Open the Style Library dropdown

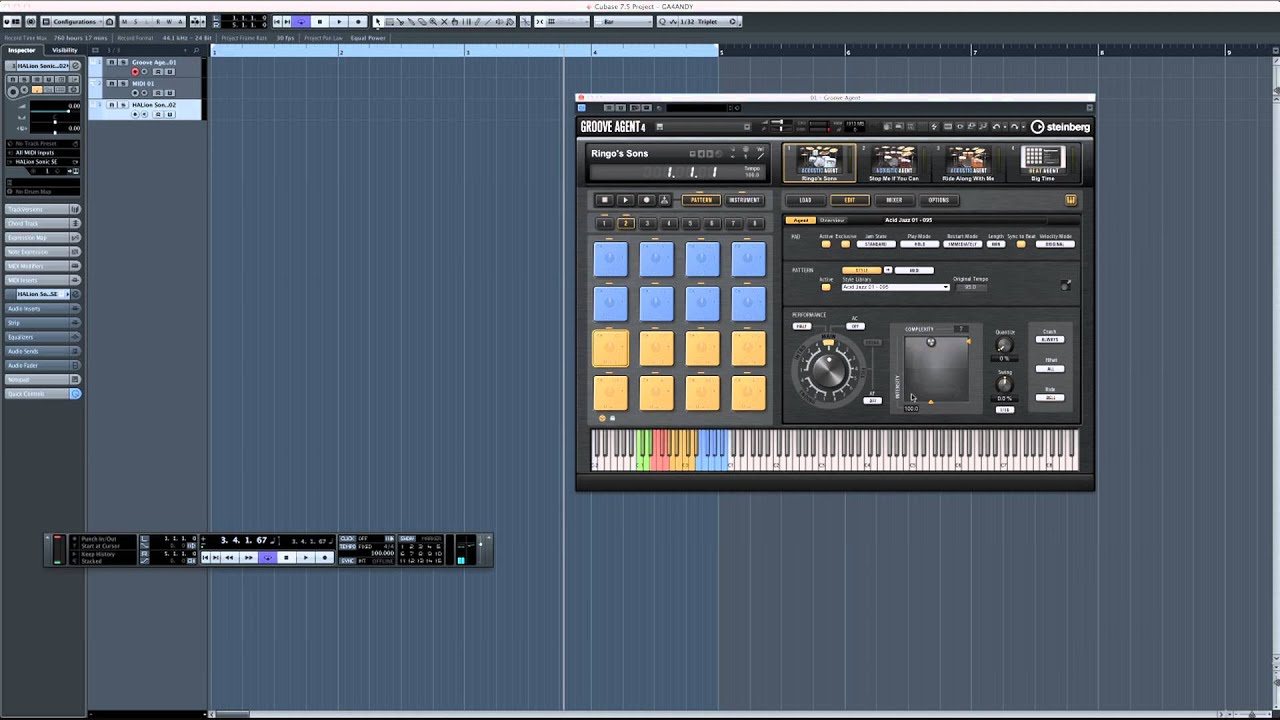[895, 287]
